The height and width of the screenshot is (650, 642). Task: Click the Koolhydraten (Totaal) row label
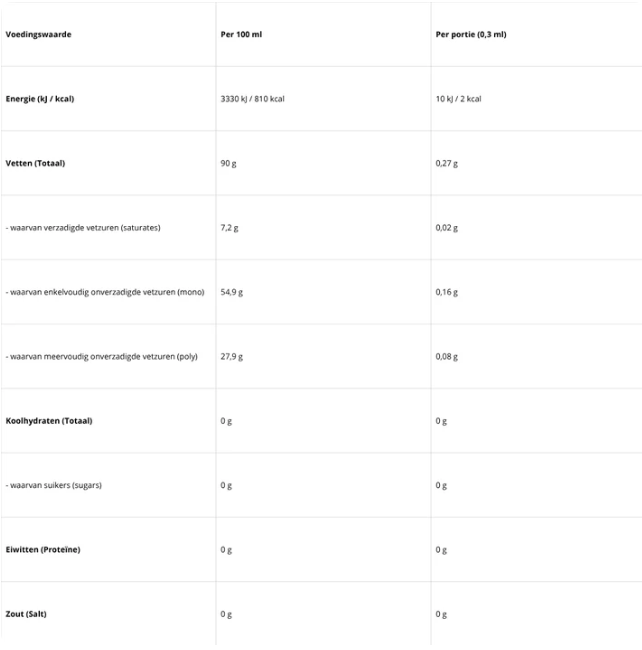49,421
